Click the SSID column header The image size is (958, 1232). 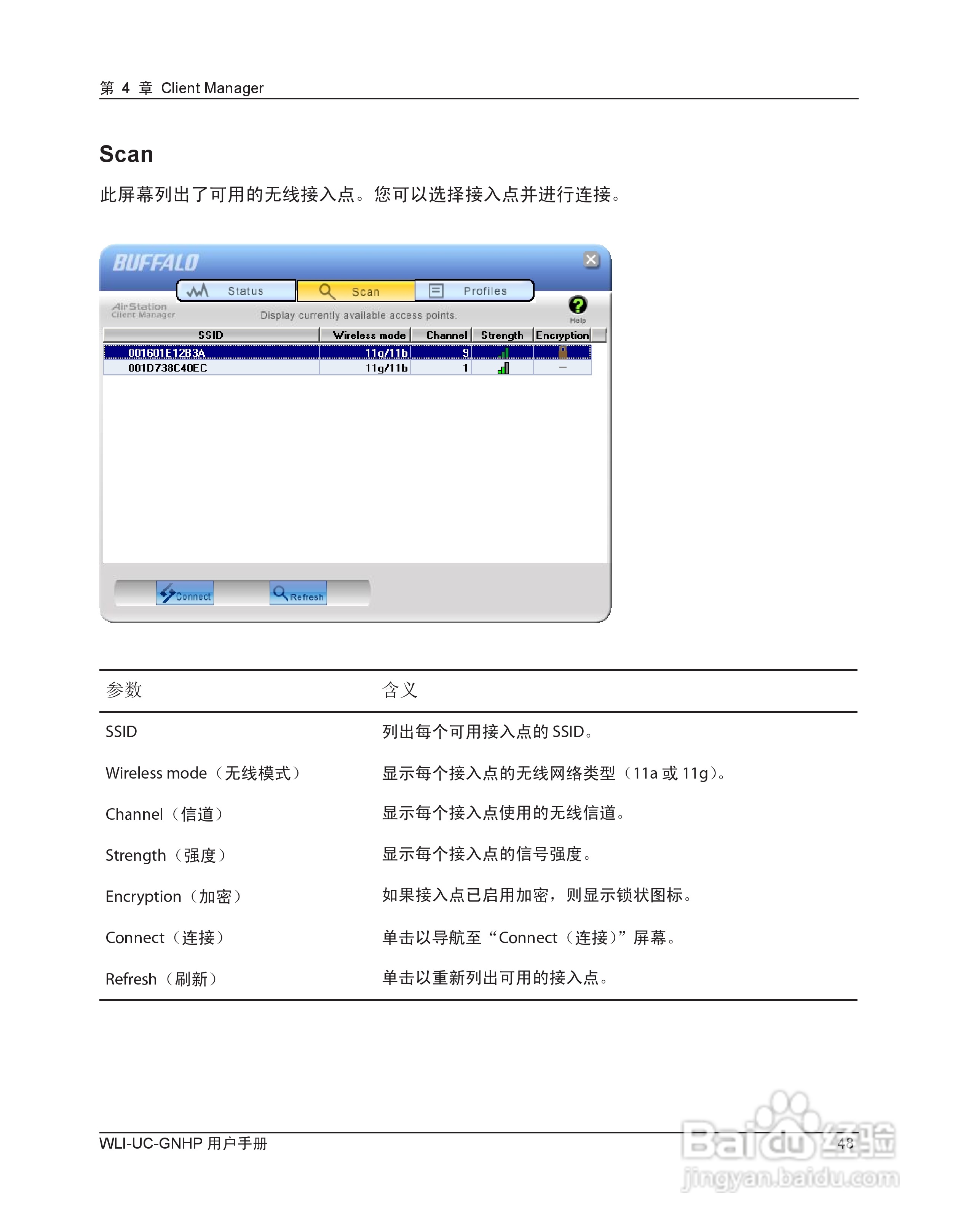(210, 335)
